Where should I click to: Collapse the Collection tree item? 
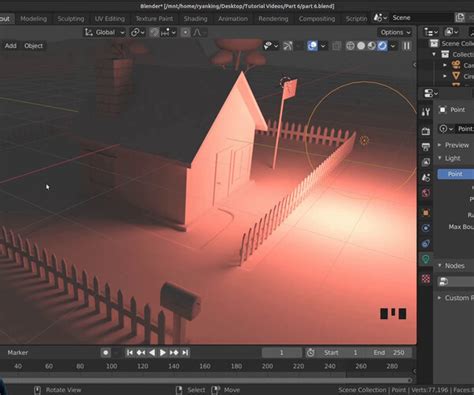tap(434, 54)
